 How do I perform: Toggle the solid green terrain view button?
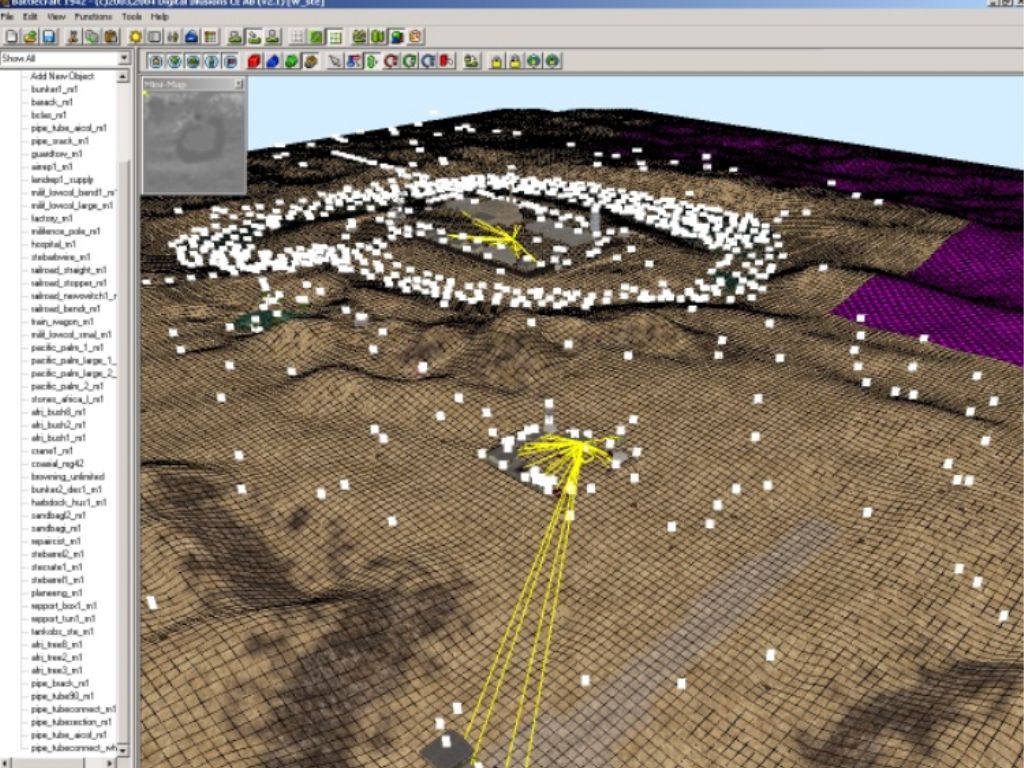coord(316,37)
